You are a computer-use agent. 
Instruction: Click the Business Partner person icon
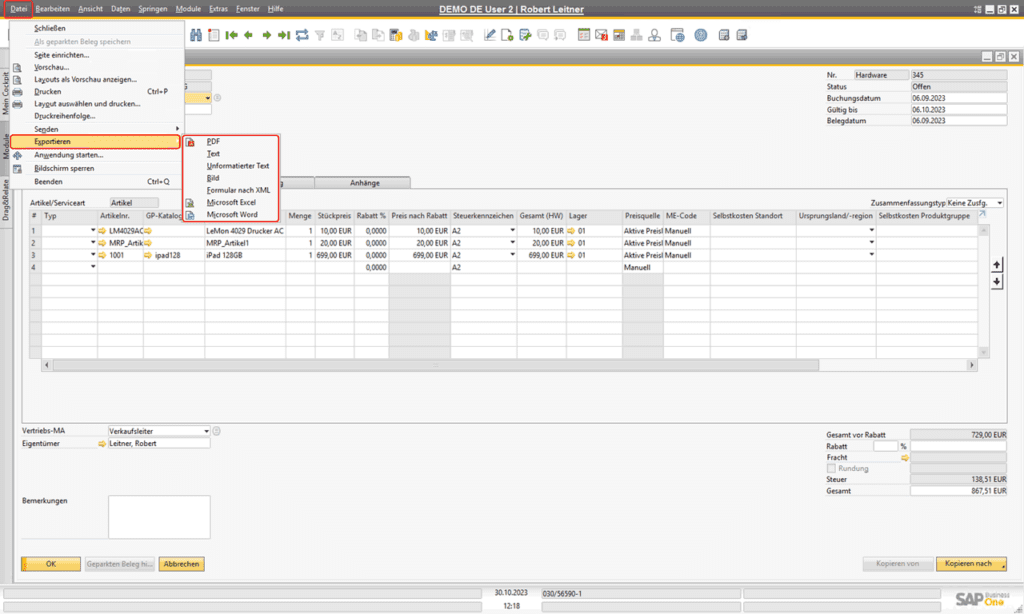(x=654, y=33)
